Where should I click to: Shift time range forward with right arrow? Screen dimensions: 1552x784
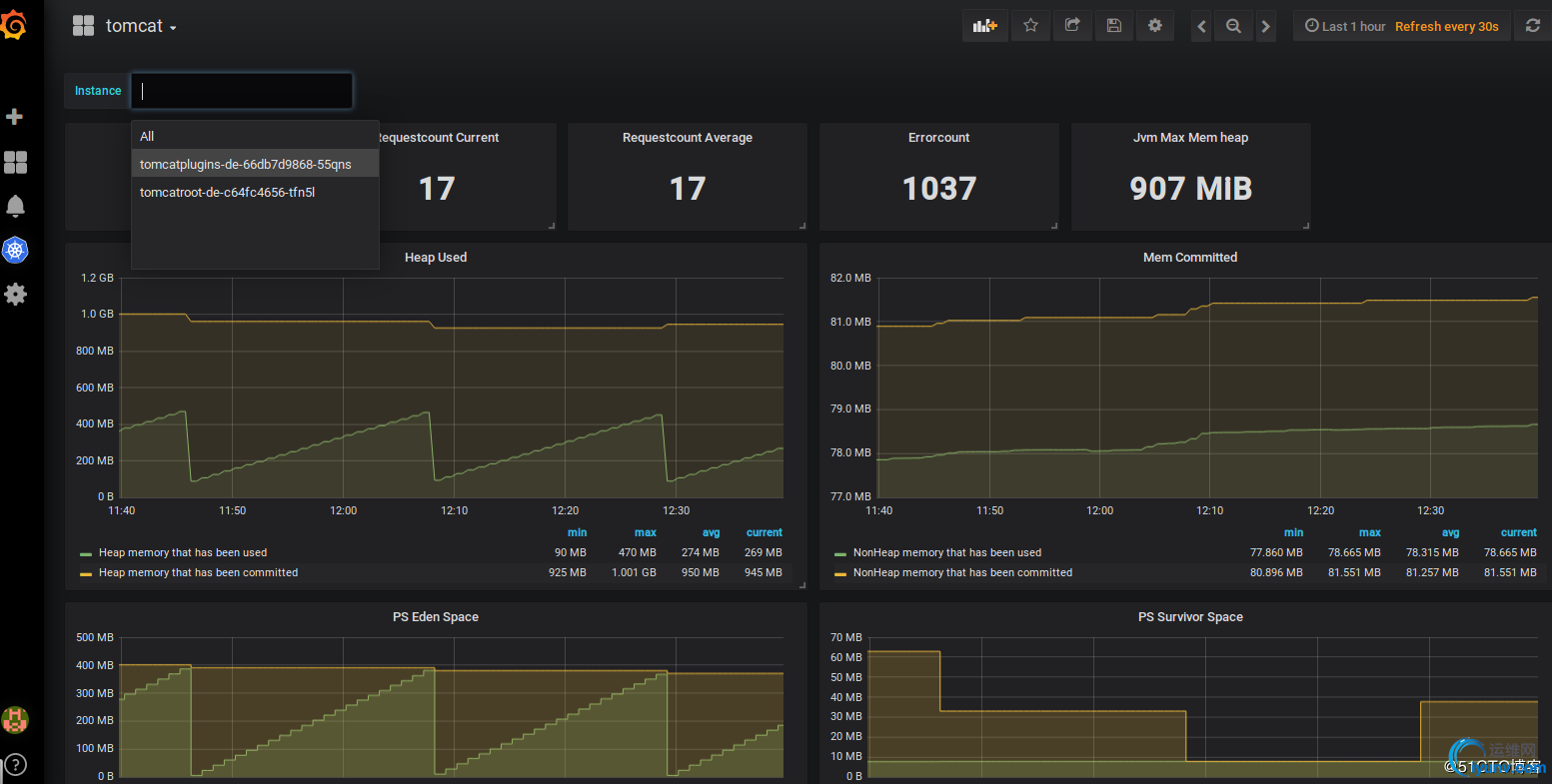point(1266,27)
